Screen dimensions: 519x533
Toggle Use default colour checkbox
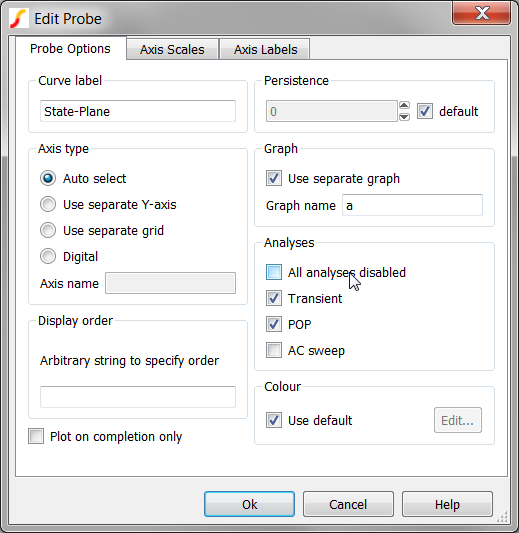pyautogui.click(x=274, y=420)
